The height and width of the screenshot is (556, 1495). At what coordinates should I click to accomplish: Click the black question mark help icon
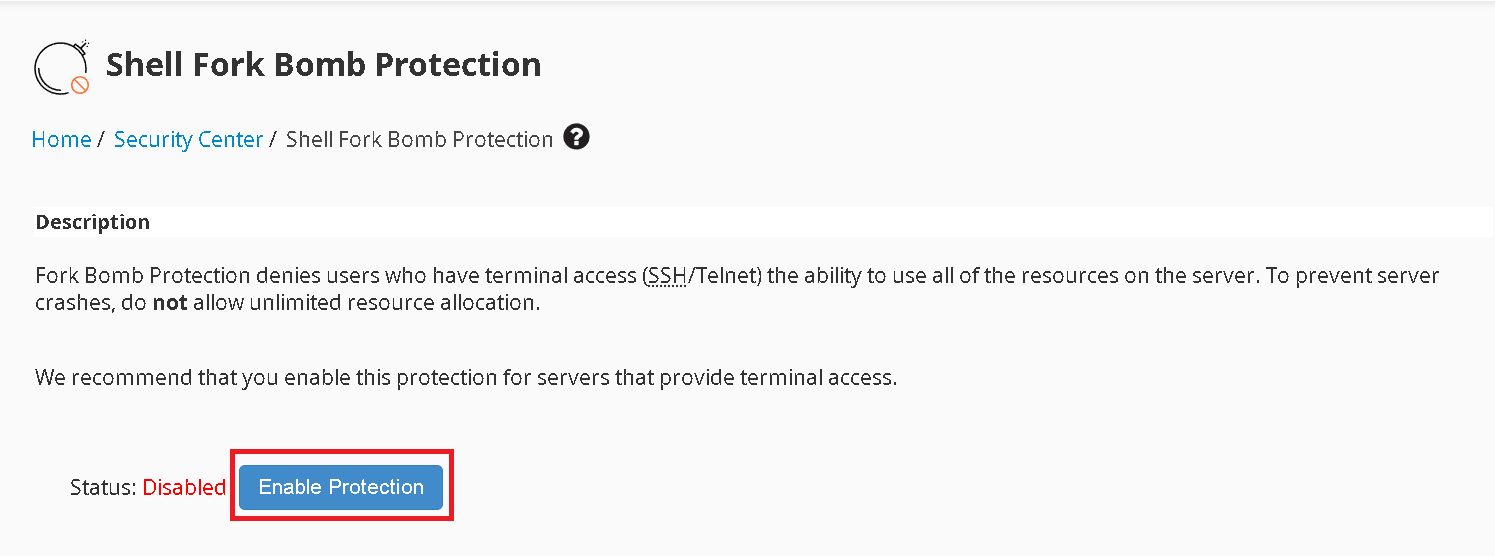point(576,137)
